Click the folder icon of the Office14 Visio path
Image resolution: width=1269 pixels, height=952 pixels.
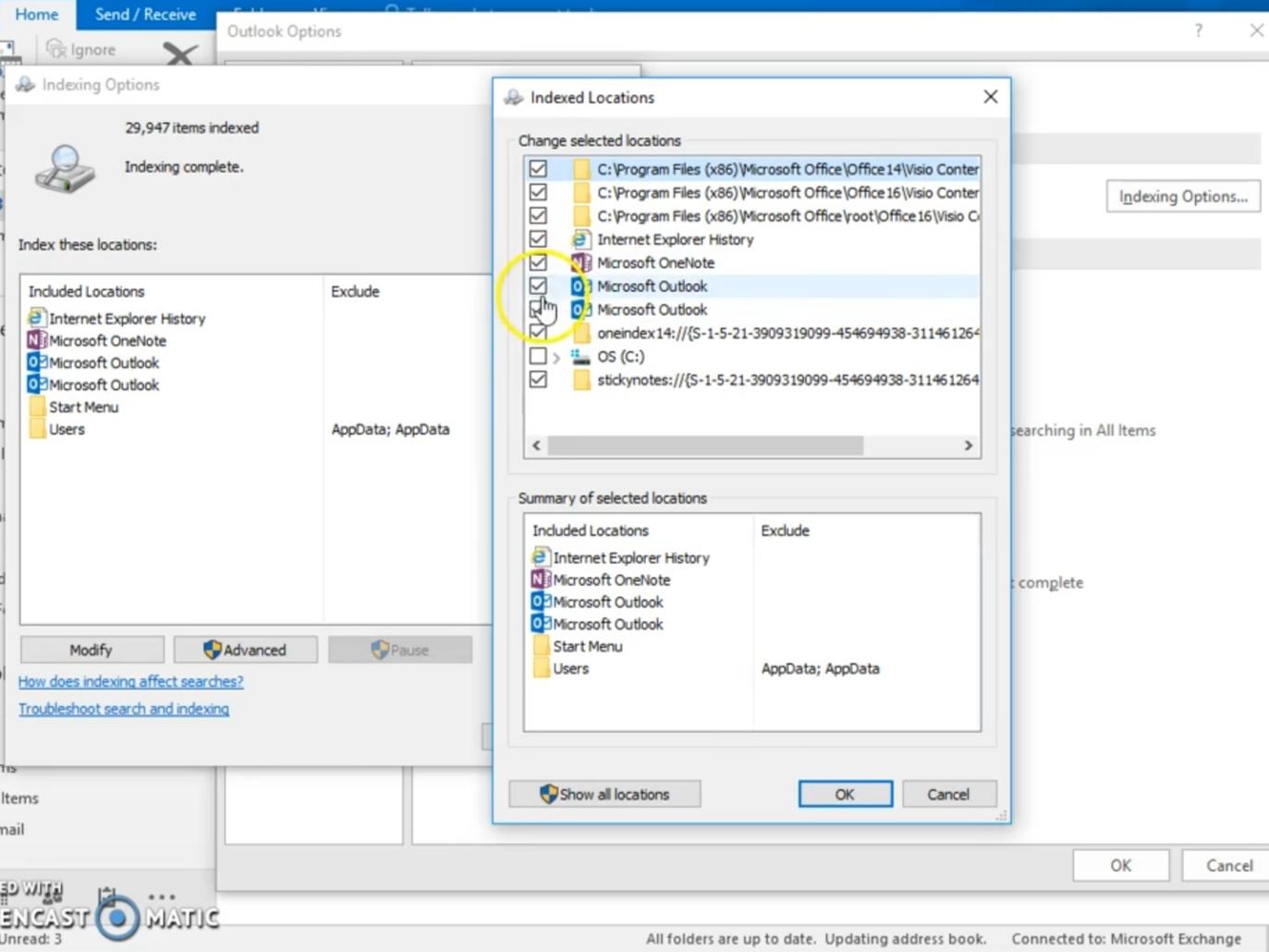pos(581,169)
